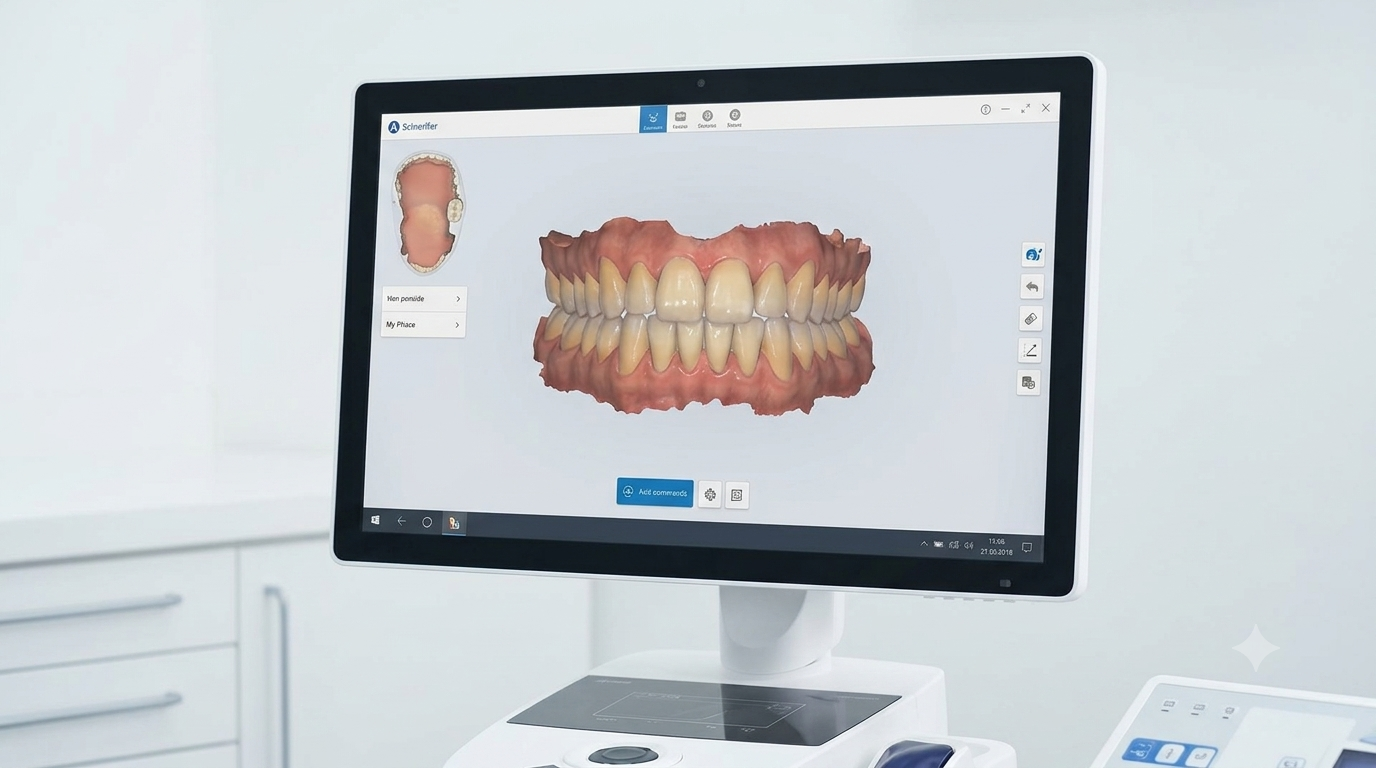Minimize the scanner application window
The width and height of the screenshot is (1376, 768).
point(1005,109)
